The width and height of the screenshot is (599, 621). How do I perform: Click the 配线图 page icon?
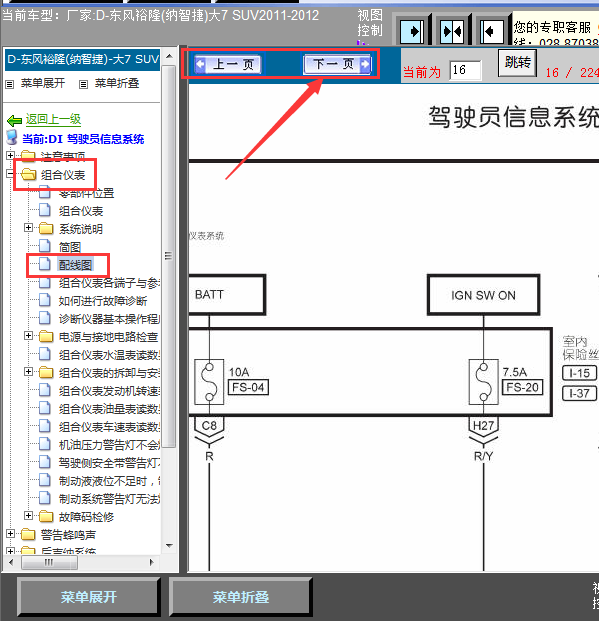coord(45,264)
